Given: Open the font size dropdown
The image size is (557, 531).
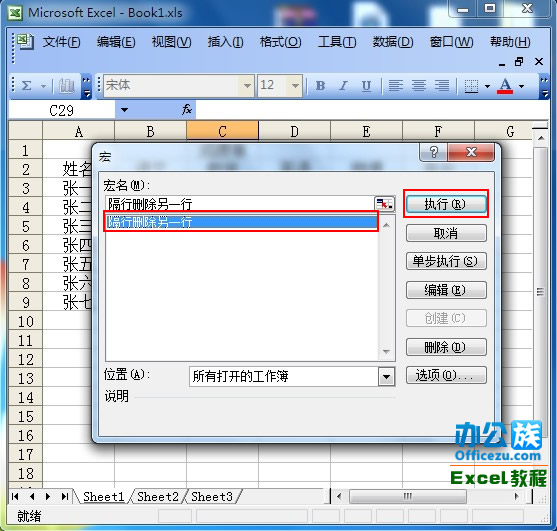Looking at the screenshot, I should [x=295, y=86].
